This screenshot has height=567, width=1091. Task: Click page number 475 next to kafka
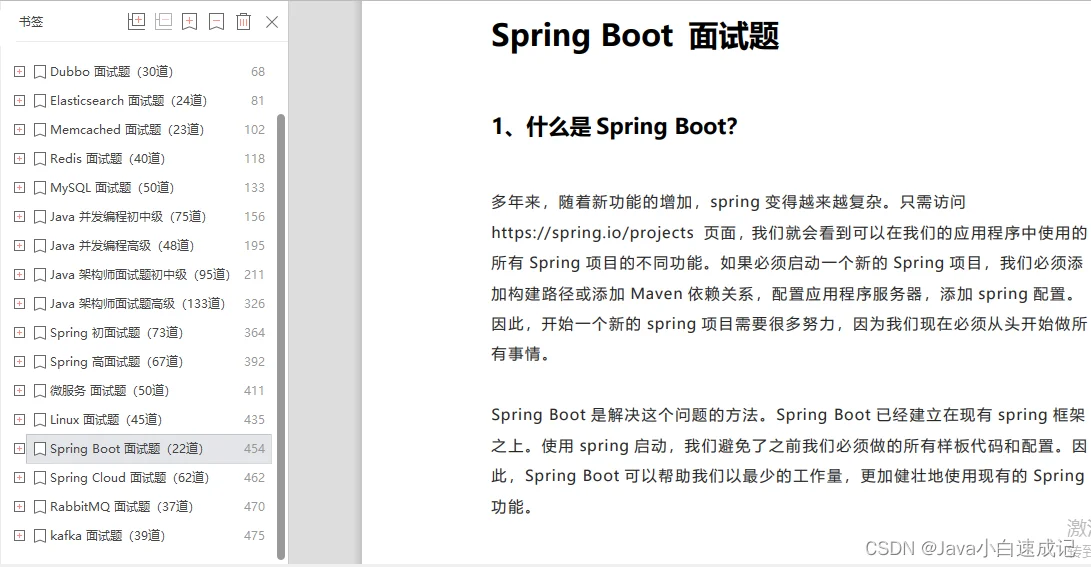[254, 536]
